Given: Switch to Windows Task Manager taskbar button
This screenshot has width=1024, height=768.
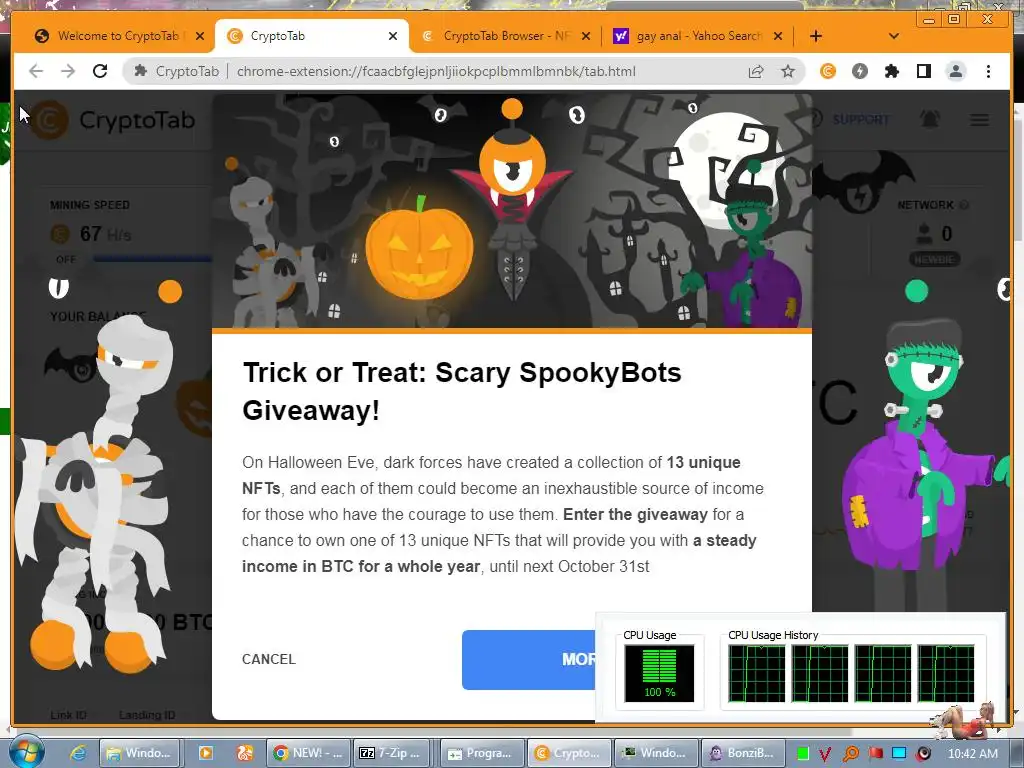Looking at the screenshot, I should click(655, 753).
